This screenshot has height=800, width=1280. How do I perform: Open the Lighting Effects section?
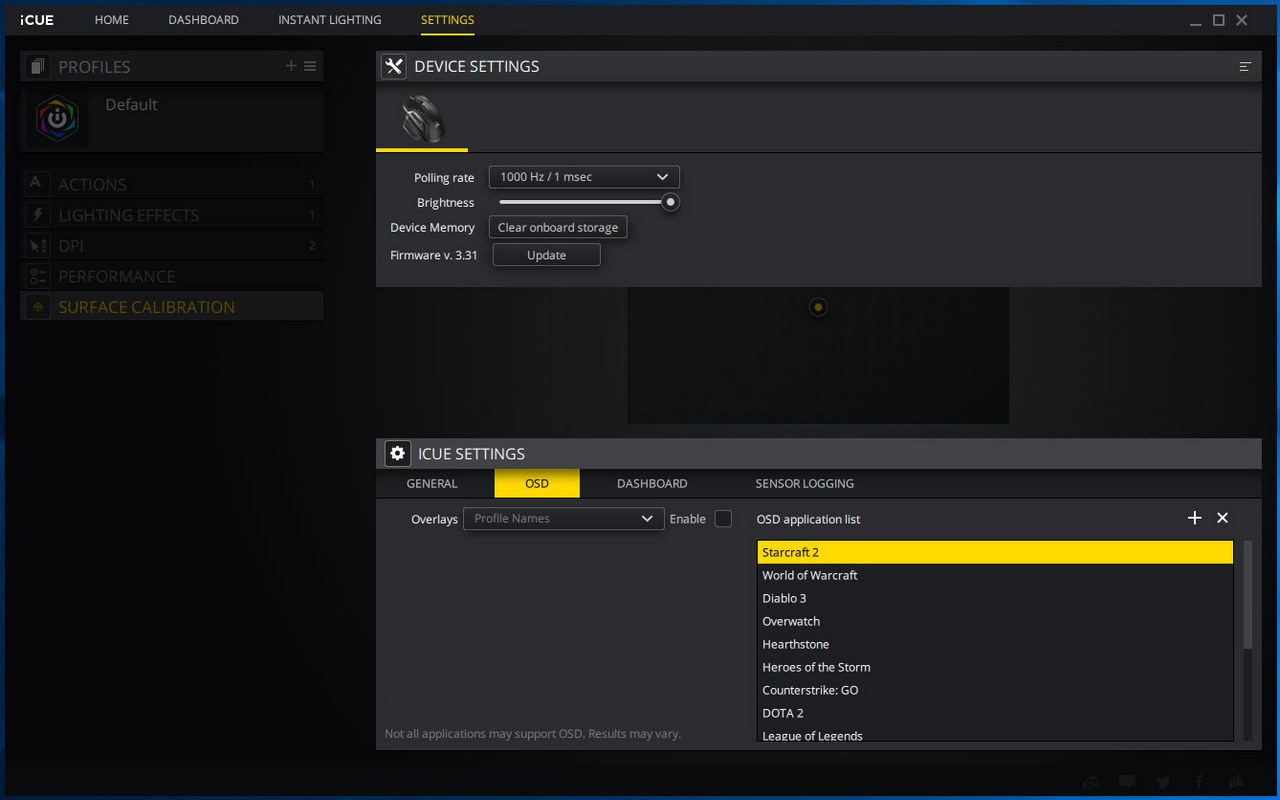click(171, 215)
